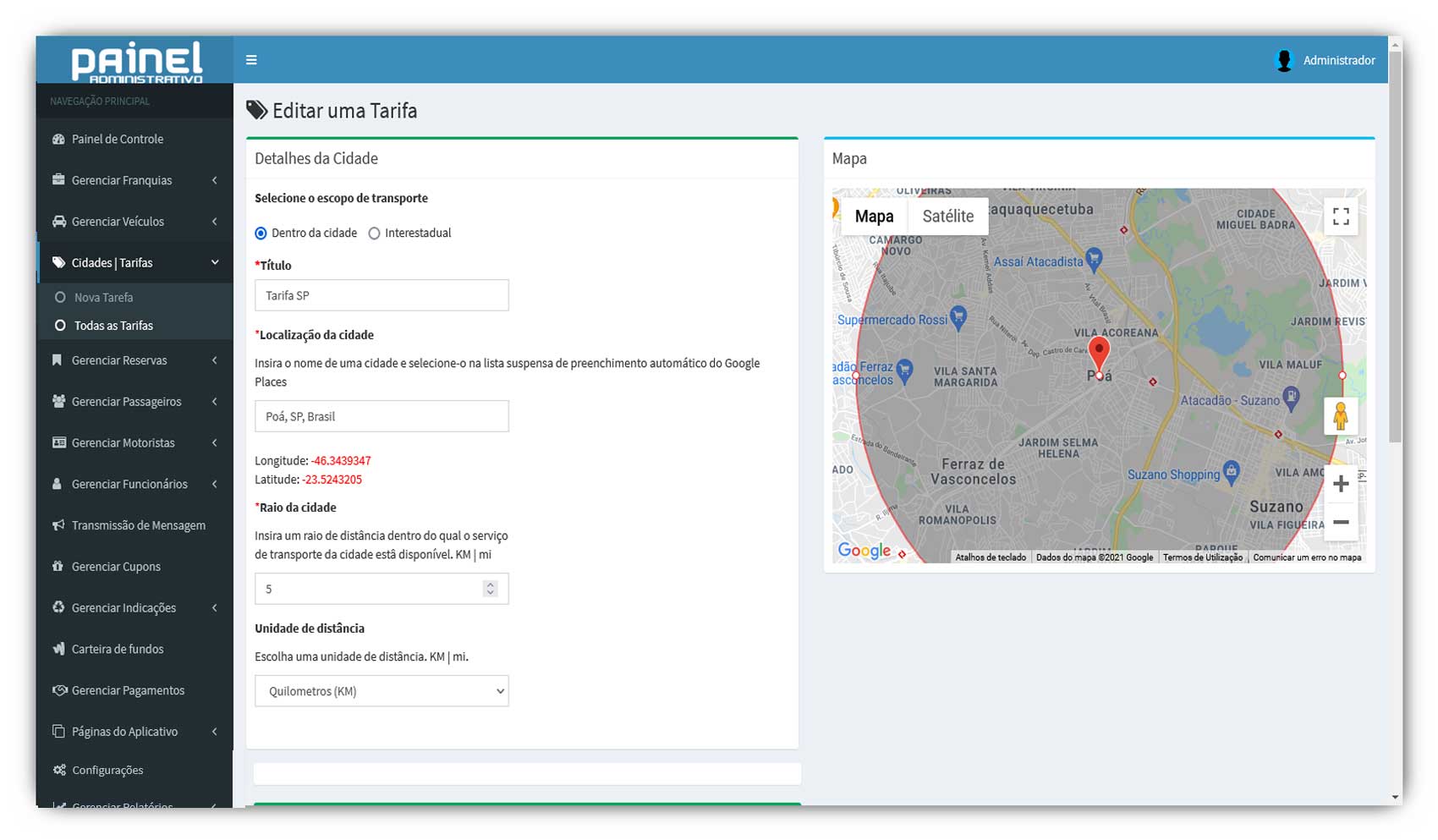Click the Cidades | Tarifas tag icon

click(x=58, y=262)
